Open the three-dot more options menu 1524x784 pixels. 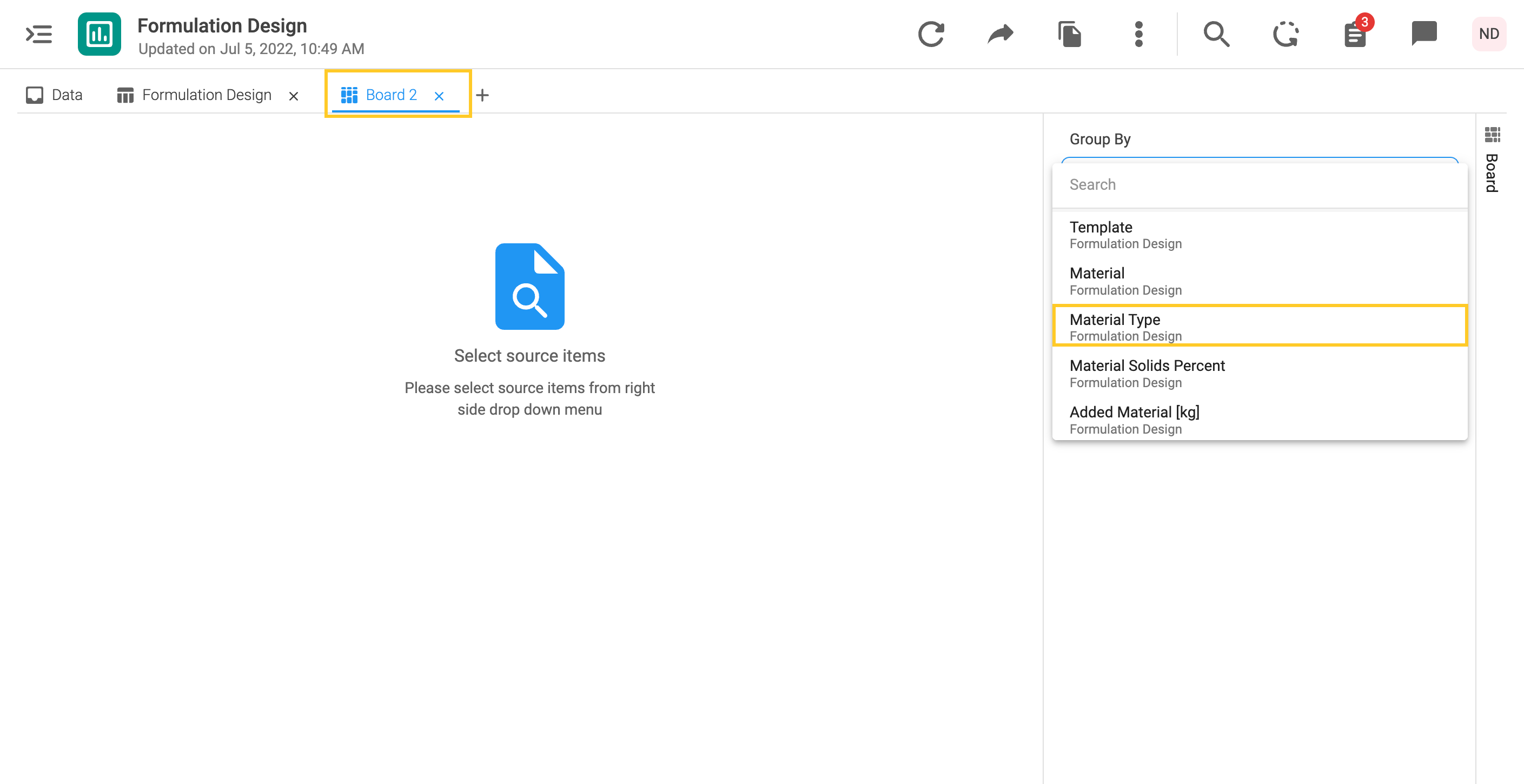(1139, 34)
